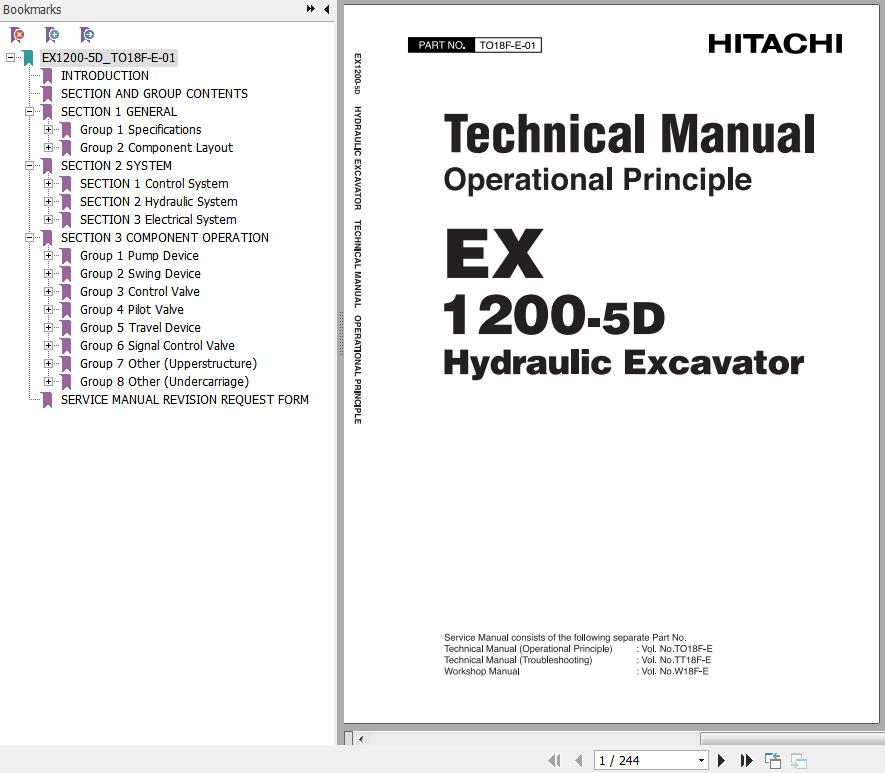Expand SECTION 3 Electrical System
Viewport: 885px width, 773px height.
coord(49,220)
